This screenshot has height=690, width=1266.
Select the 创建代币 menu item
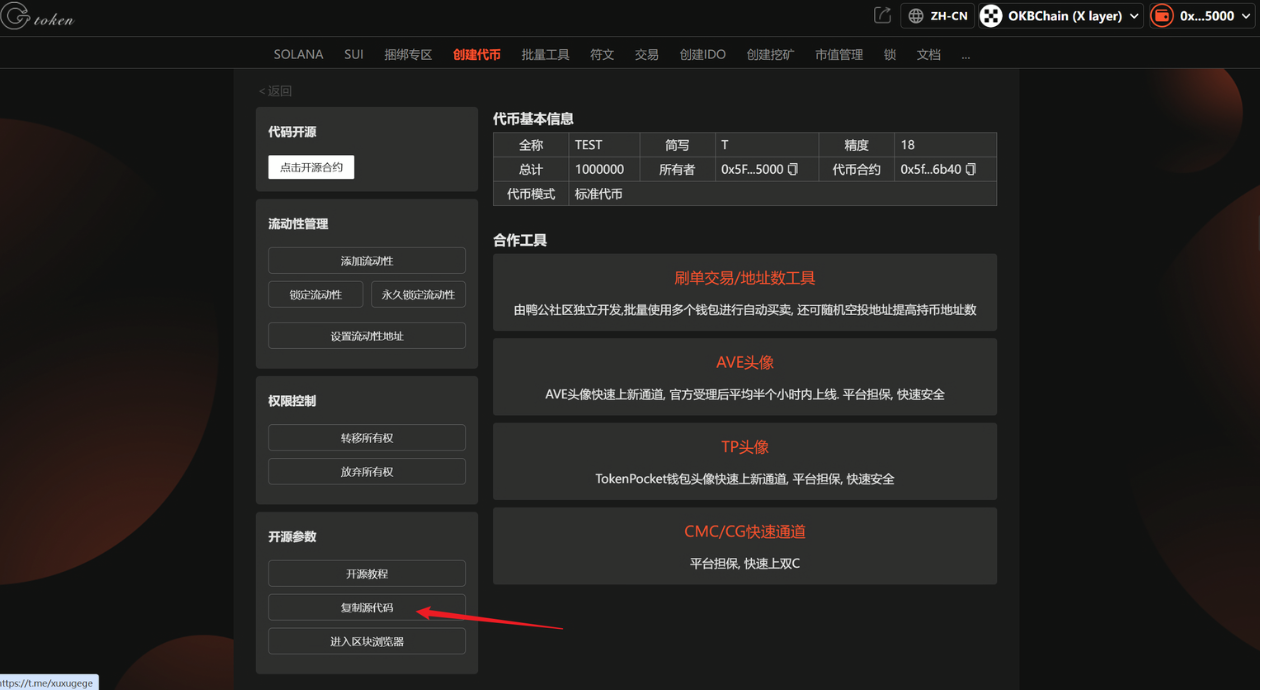pyautogui.click(x=477, y=55)
